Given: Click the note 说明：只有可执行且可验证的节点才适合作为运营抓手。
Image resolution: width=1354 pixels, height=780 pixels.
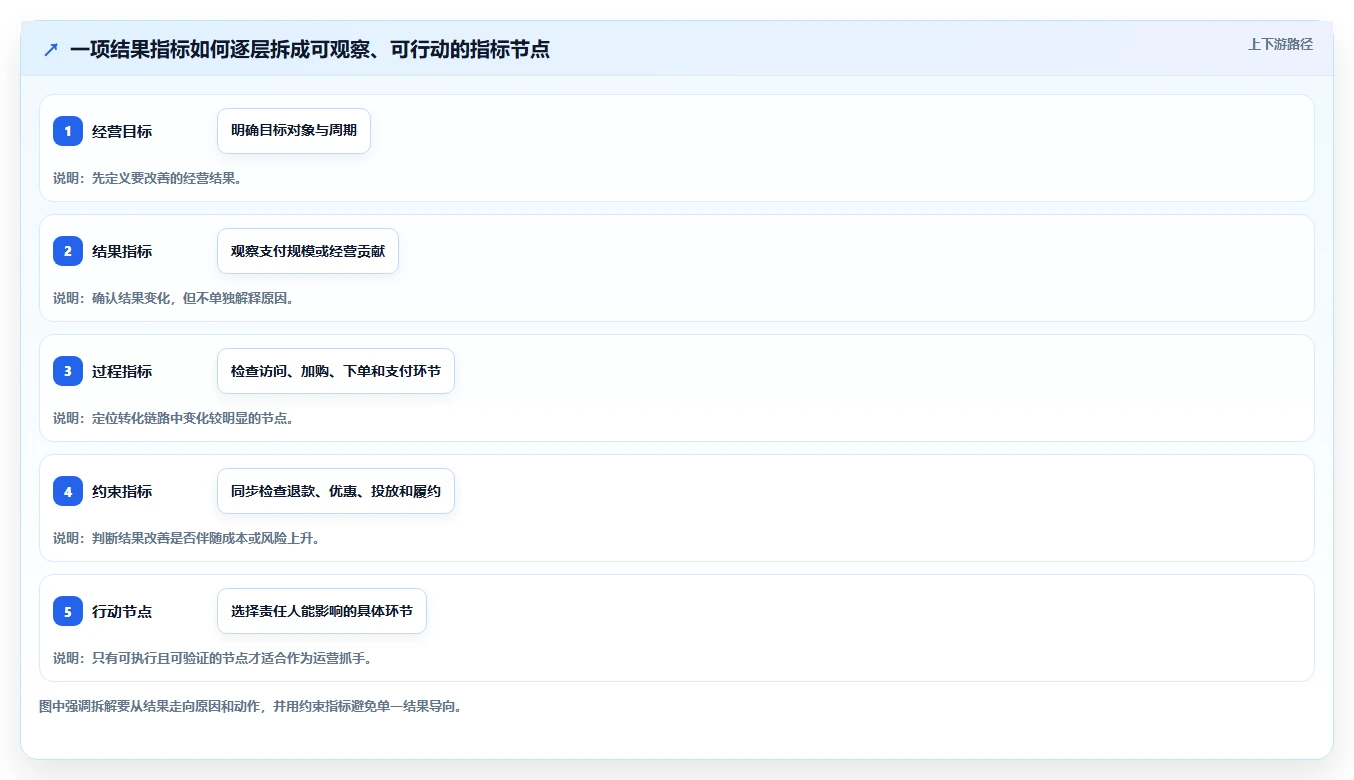Looking at the screenshot, I should pyautogui.click(x=213, y=658).
